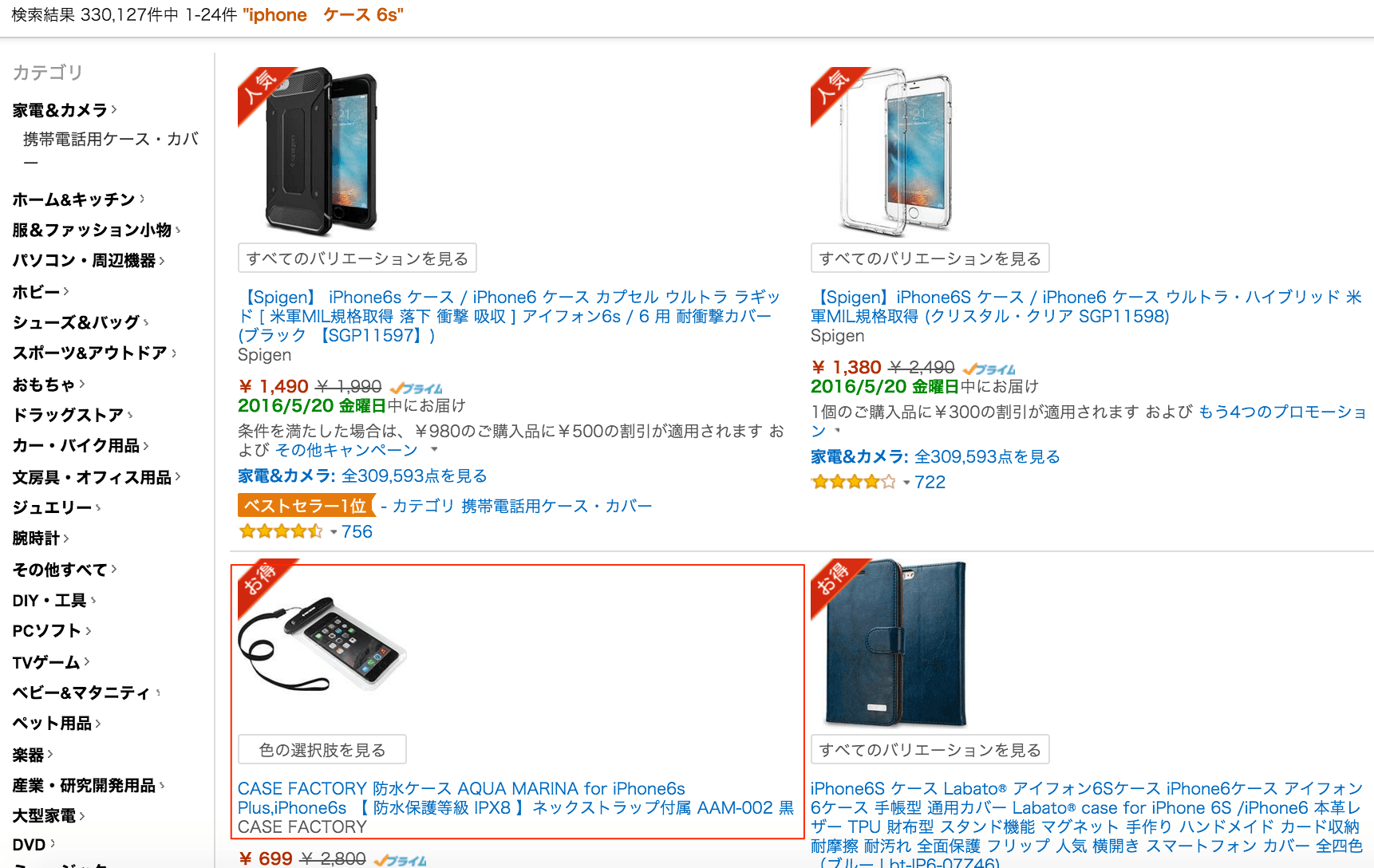Click the star rating icons beside 722 reviews

click(853, 482)
